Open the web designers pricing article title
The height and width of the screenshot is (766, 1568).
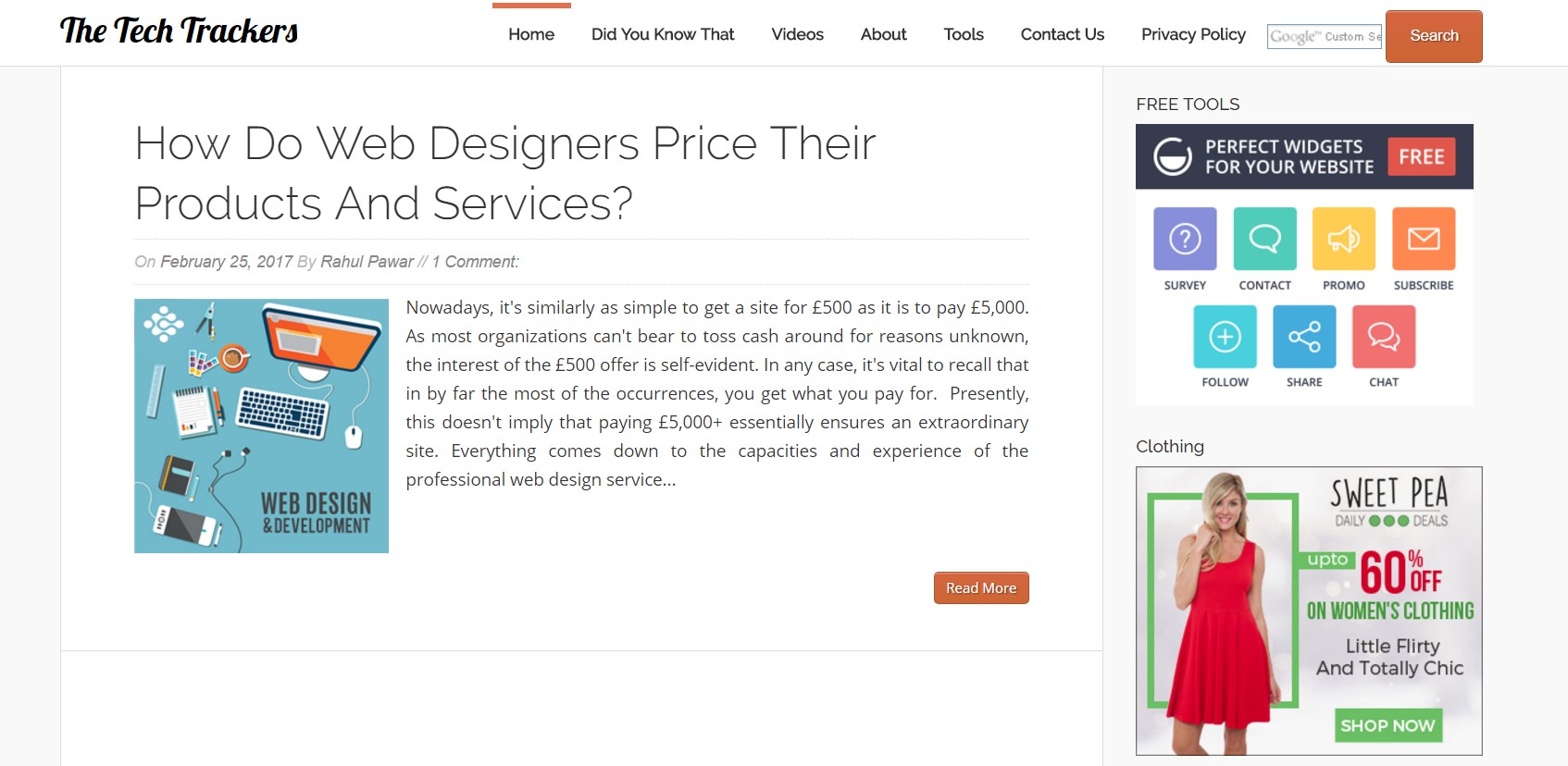(x=504, y=173)
